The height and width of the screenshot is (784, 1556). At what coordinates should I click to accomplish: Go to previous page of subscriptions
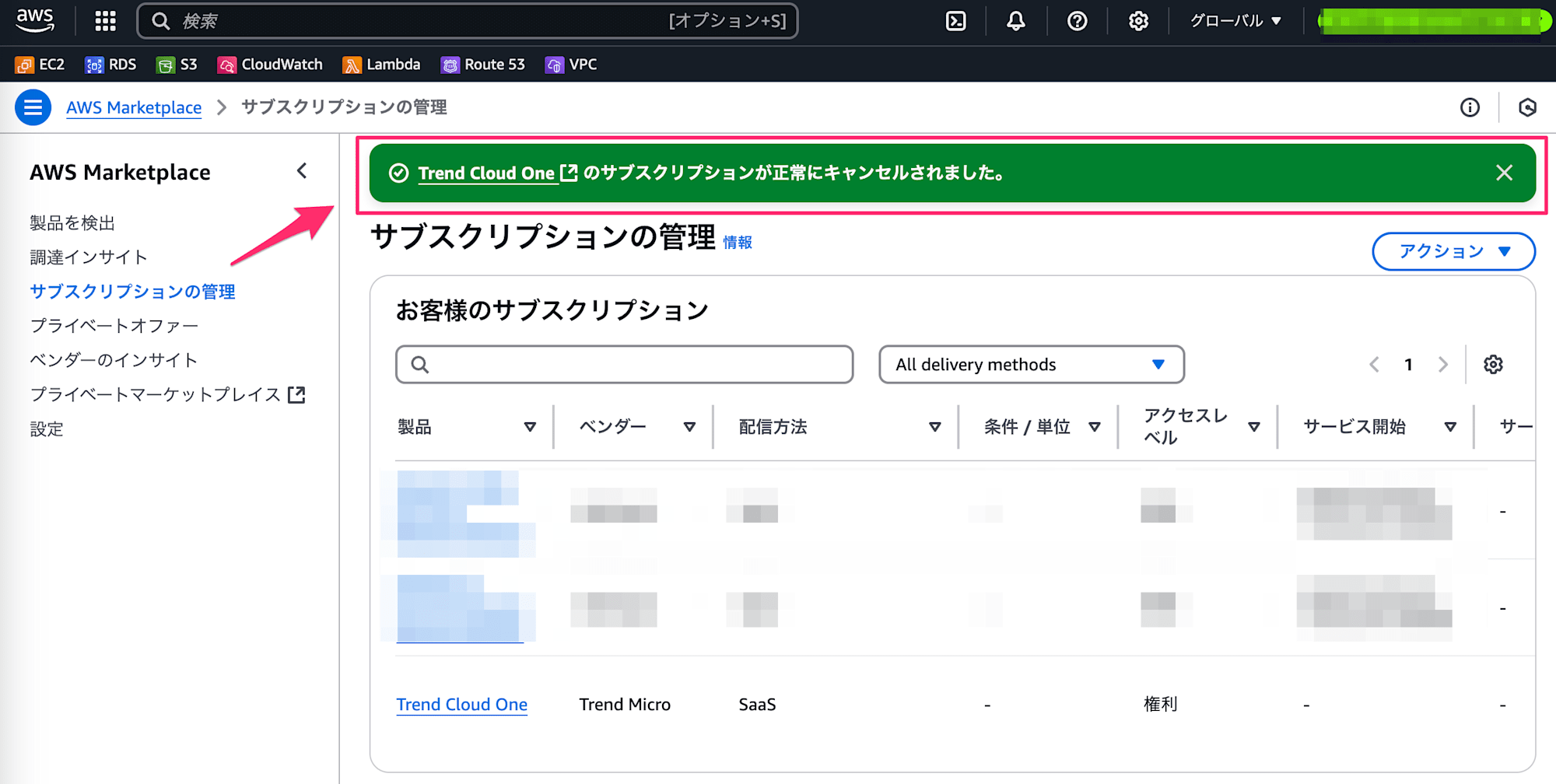(1374, 364)
